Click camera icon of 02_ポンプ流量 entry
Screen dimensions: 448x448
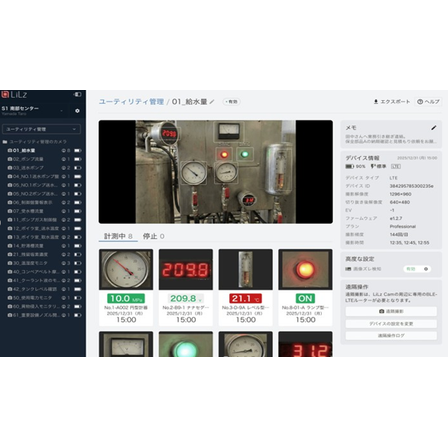pyautogui.click(x=10, y=159)
